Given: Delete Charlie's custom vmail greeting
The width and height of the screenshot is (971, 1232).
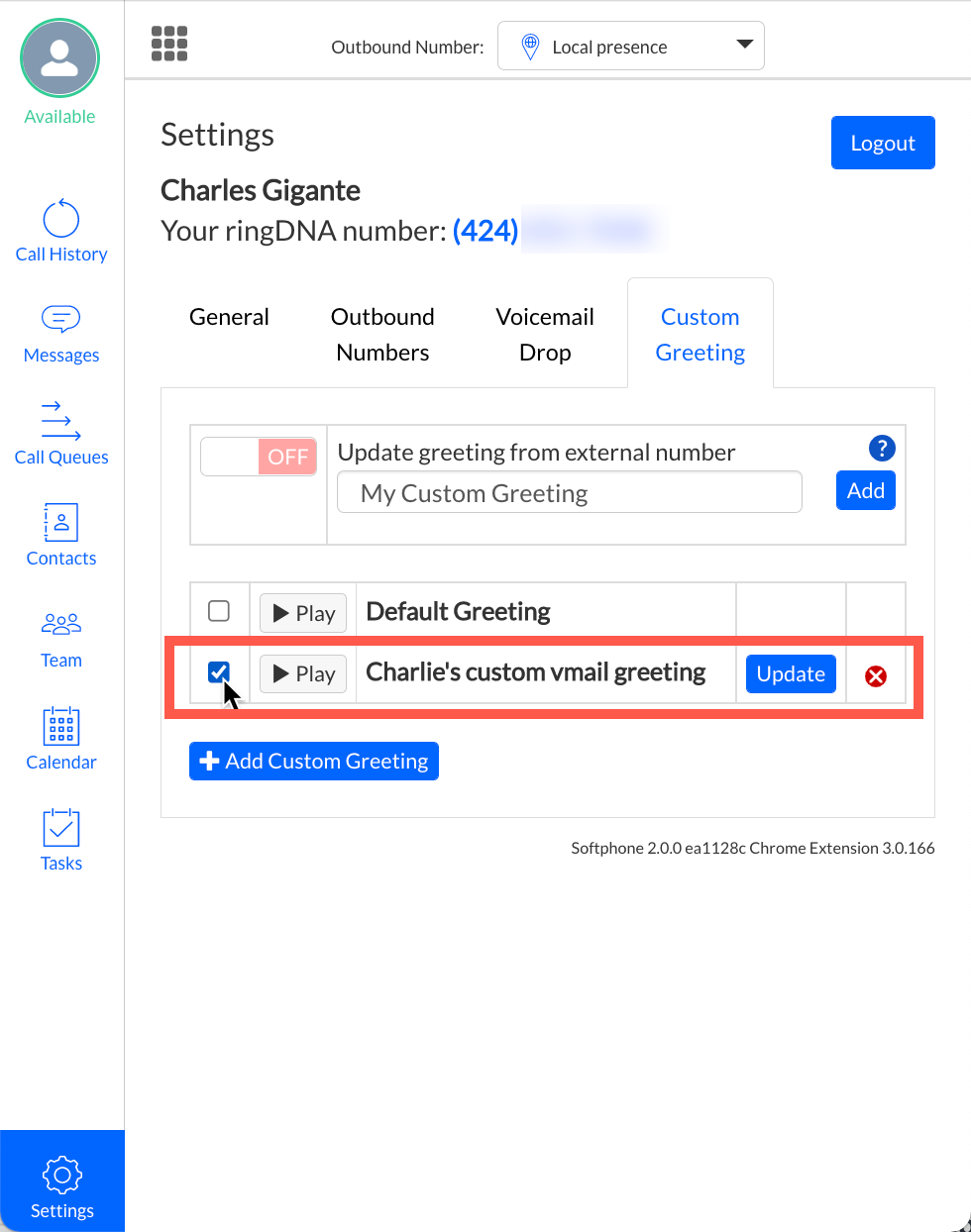Looking at the screenshot, I should [876, 676].
